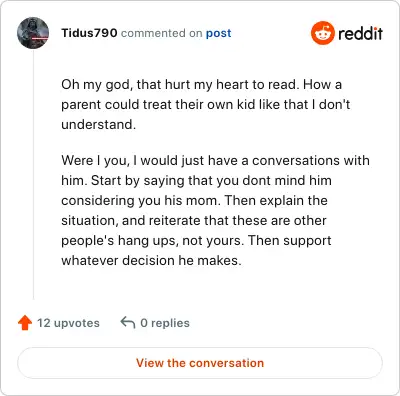Click the line "whatever decision he makes."

tap(151, 260)
